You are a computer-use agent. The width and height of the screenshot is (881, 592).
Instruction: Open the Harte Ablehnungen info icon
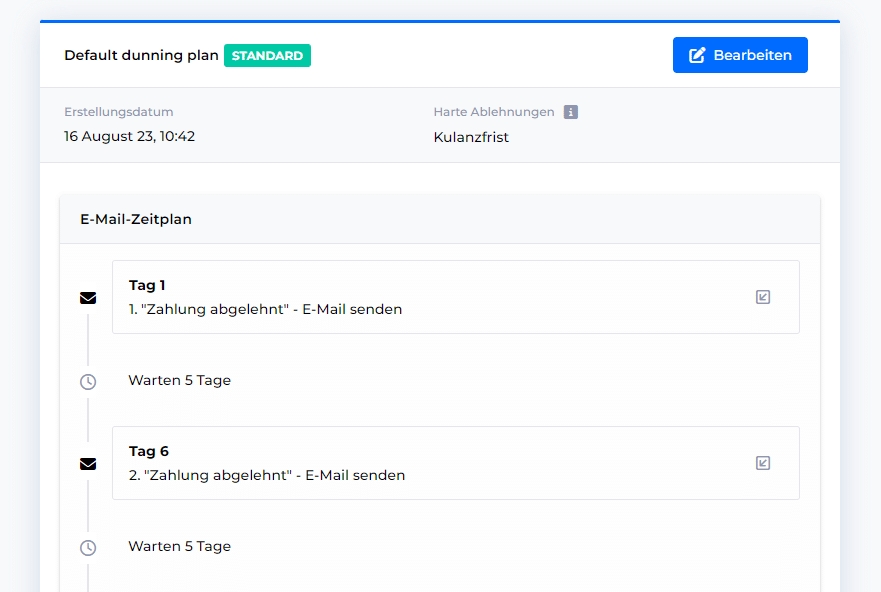point(571,112)
